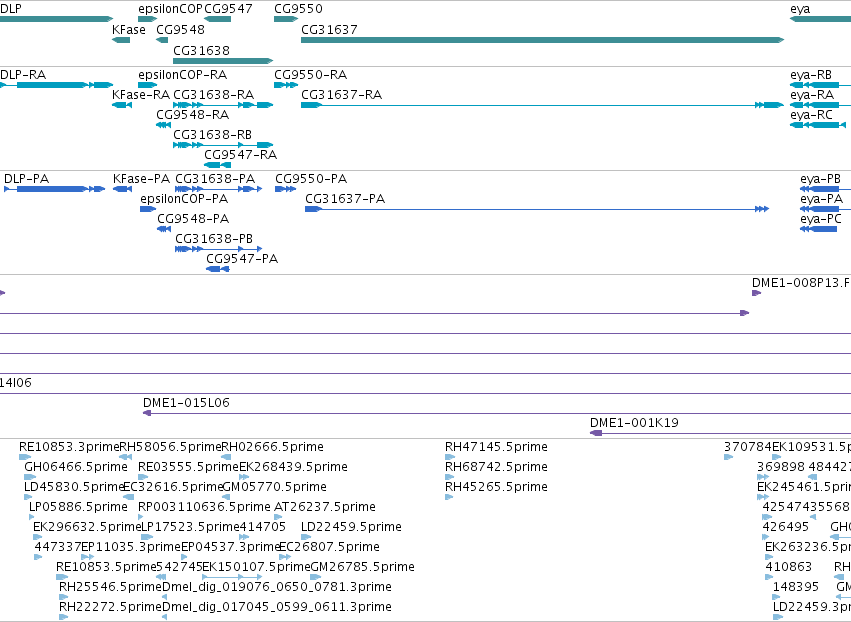851x622 pixels.
Task: Open the DME1-001K19 BAC clone label
Action: 634,423
